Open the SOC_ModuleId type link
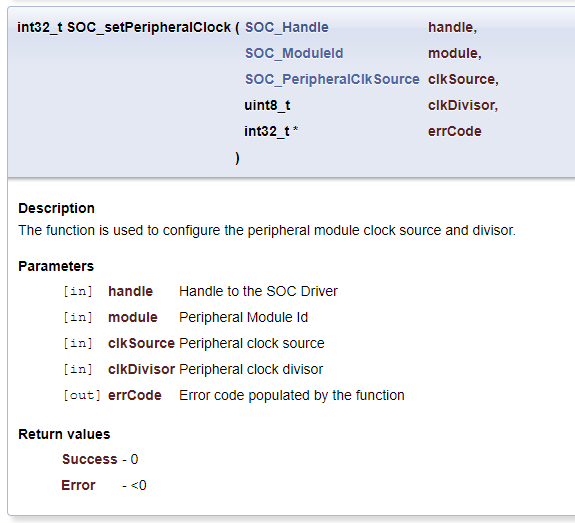Screen dimensions: 575x523 click(x=294, y=53)
